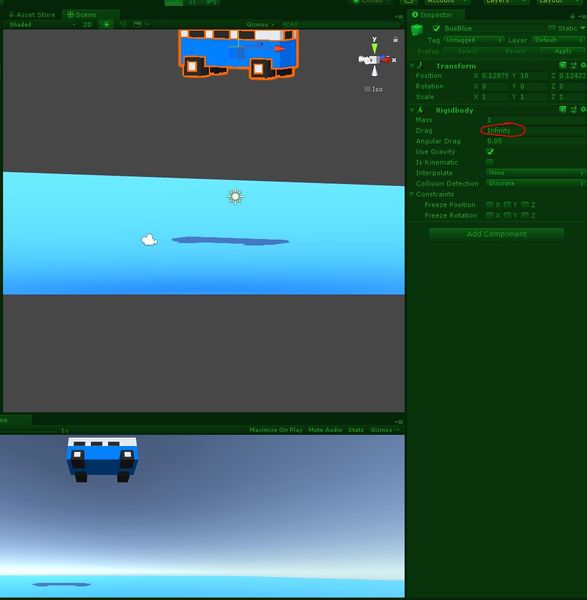Open the scene effects image icon
Screen dimensions: 587x600
[137, 24]
